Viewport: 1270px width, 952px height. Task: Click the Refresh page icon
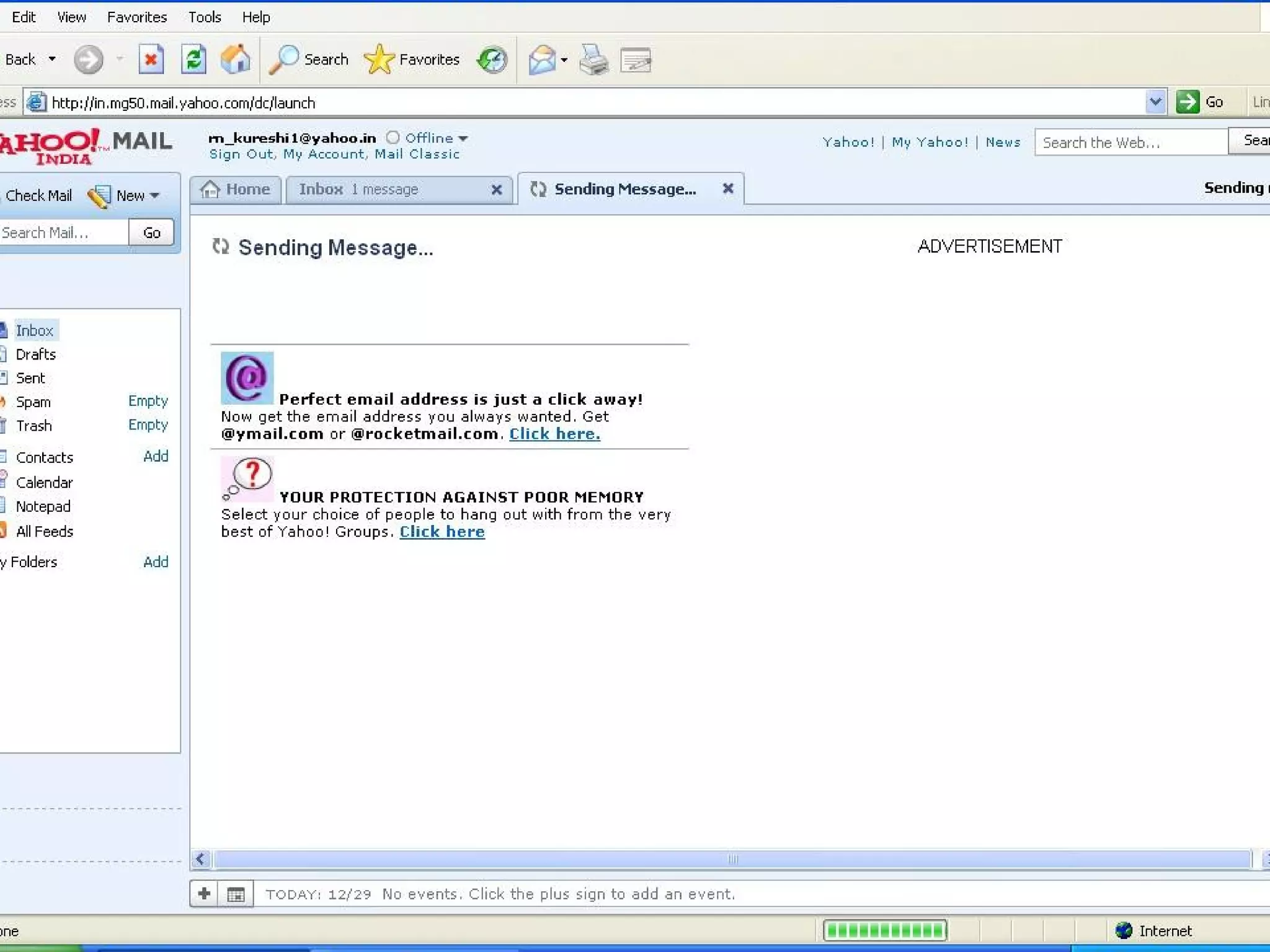click(x=193, y=60)
